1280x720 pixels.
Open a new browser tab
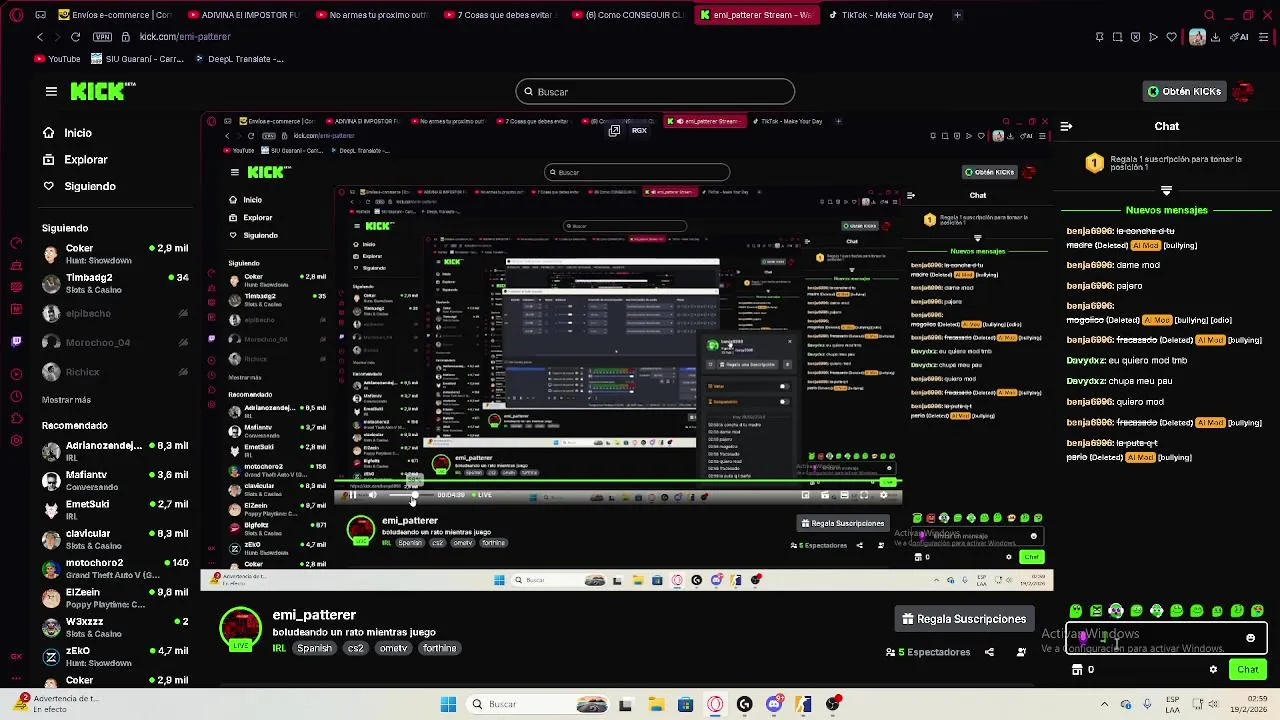957,15
